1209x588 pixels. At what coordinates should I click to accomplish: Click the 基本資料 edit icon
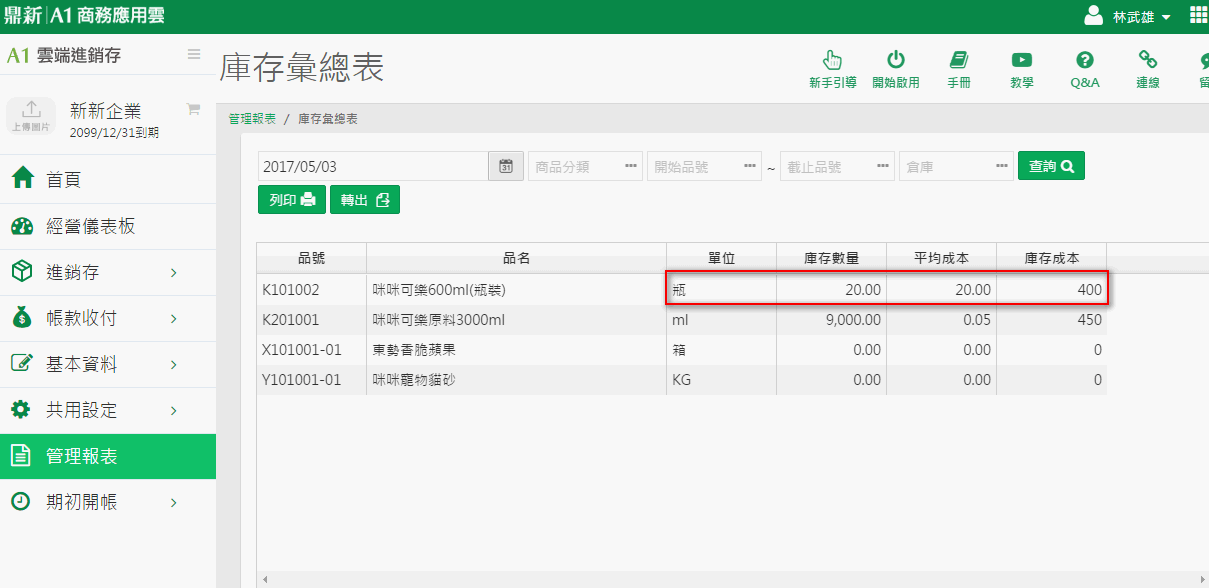pos(21,364)
